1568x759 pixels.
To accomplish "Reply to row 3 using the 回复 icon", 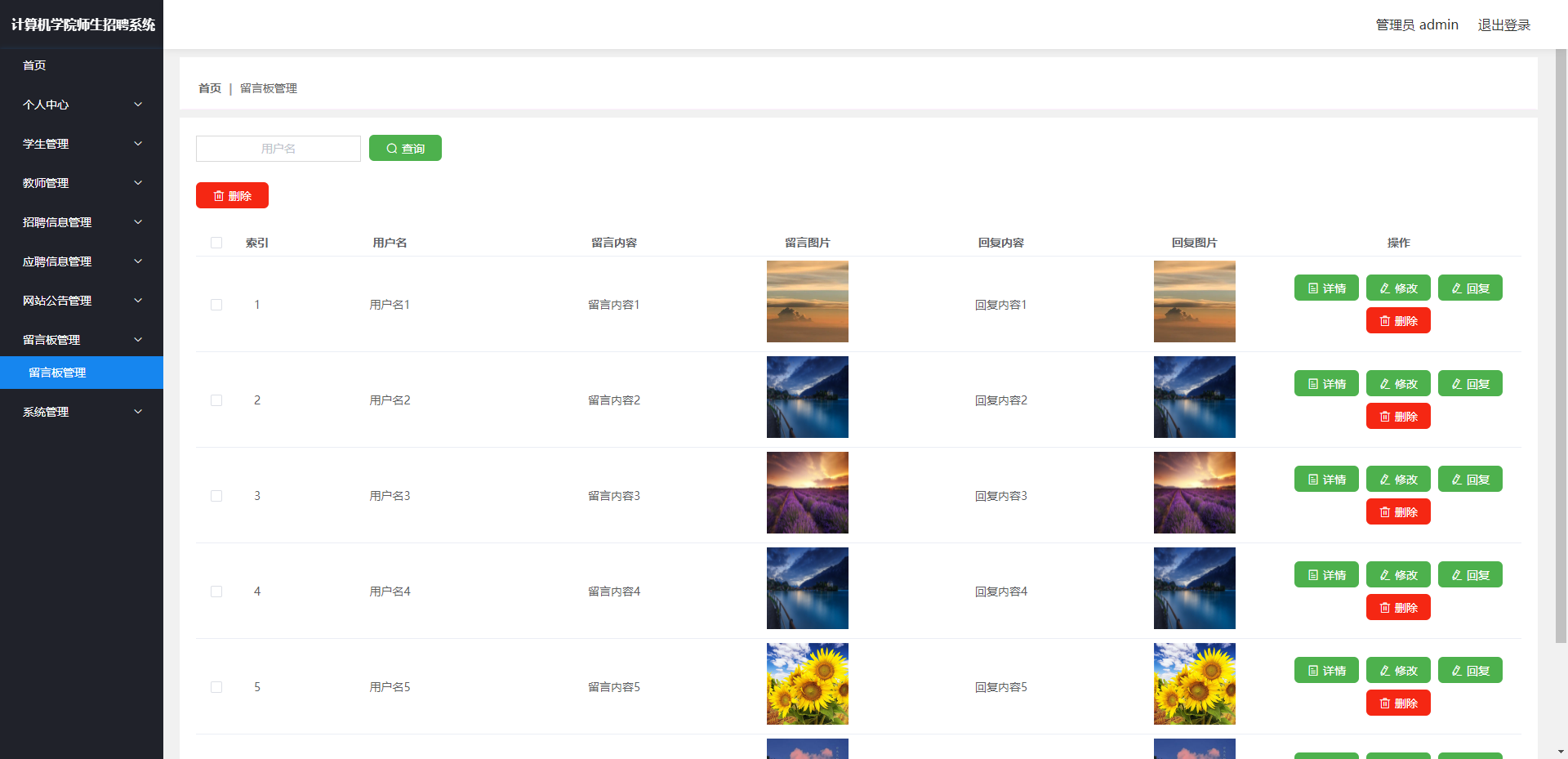I will 1457,480.
